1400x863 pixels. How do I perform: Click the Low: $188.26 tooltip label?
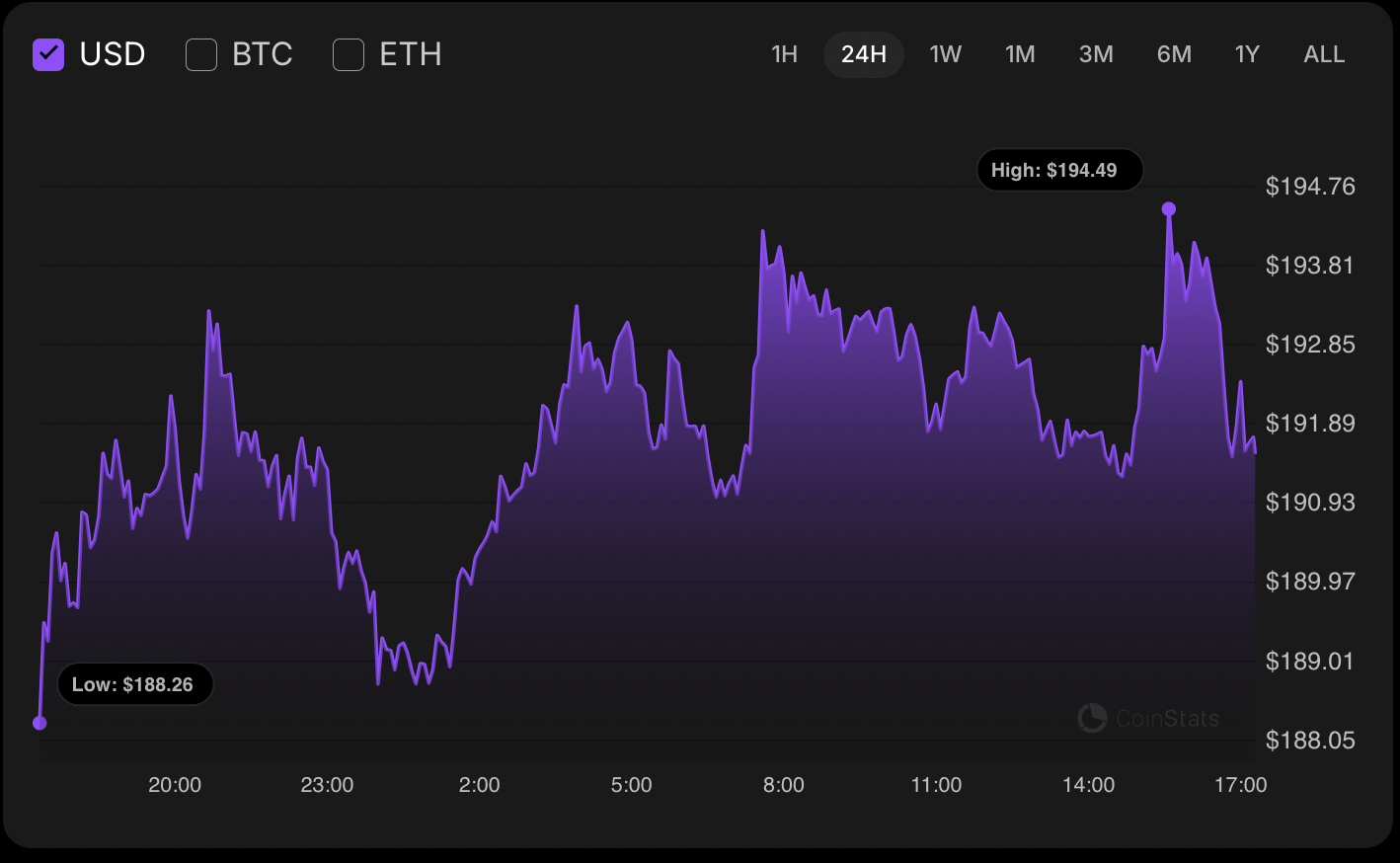click(x=135, y=684)
